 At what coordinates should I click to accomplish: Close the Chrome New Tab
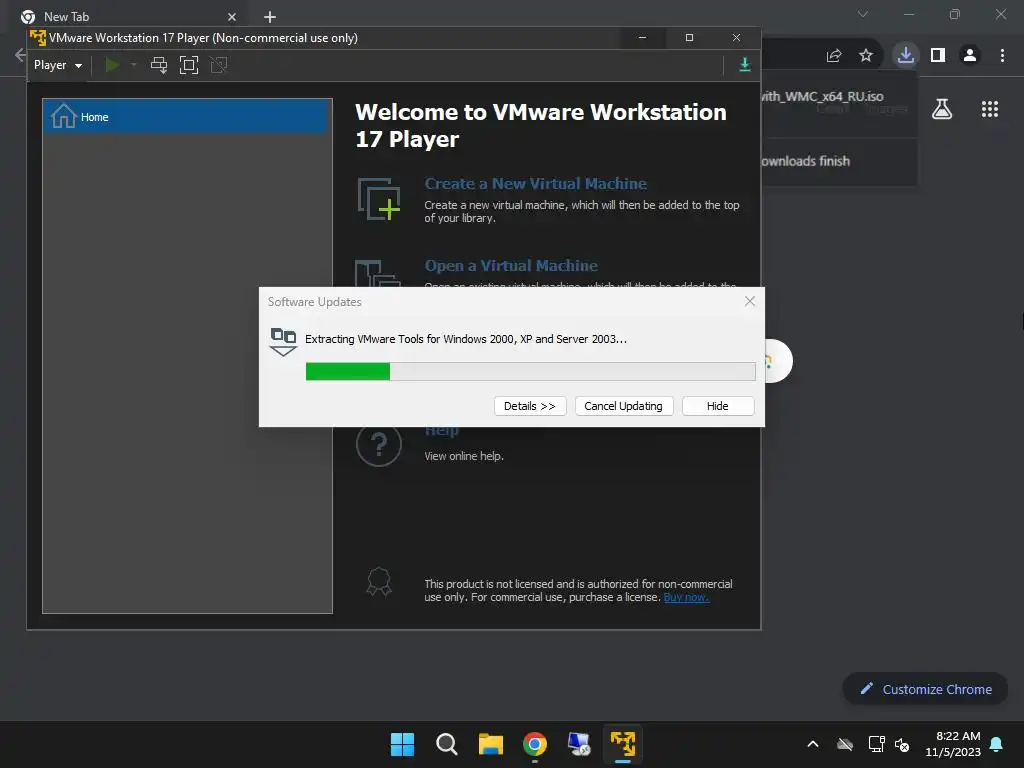[x=232, y=17]
